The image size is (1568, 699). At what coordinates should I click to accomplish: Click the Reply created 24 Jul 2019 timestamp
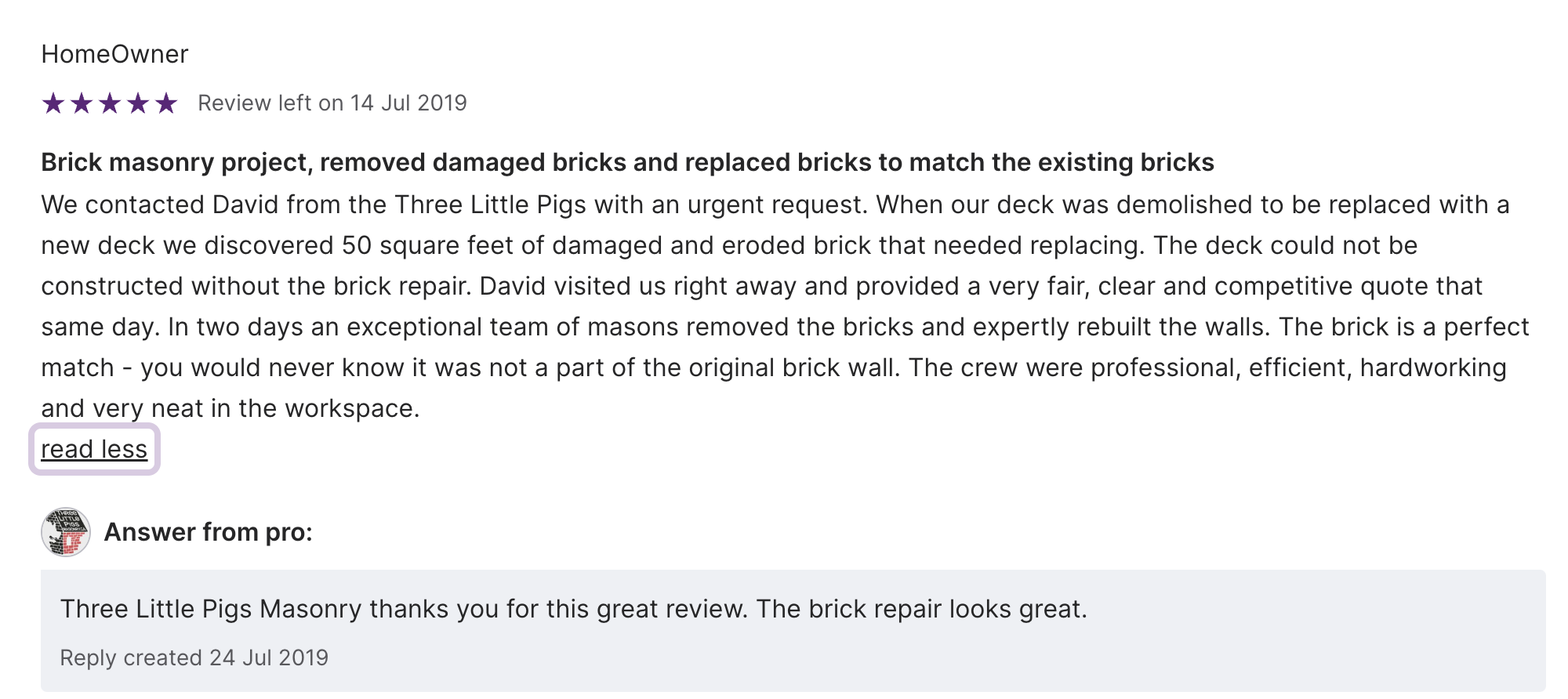point(194,657)
